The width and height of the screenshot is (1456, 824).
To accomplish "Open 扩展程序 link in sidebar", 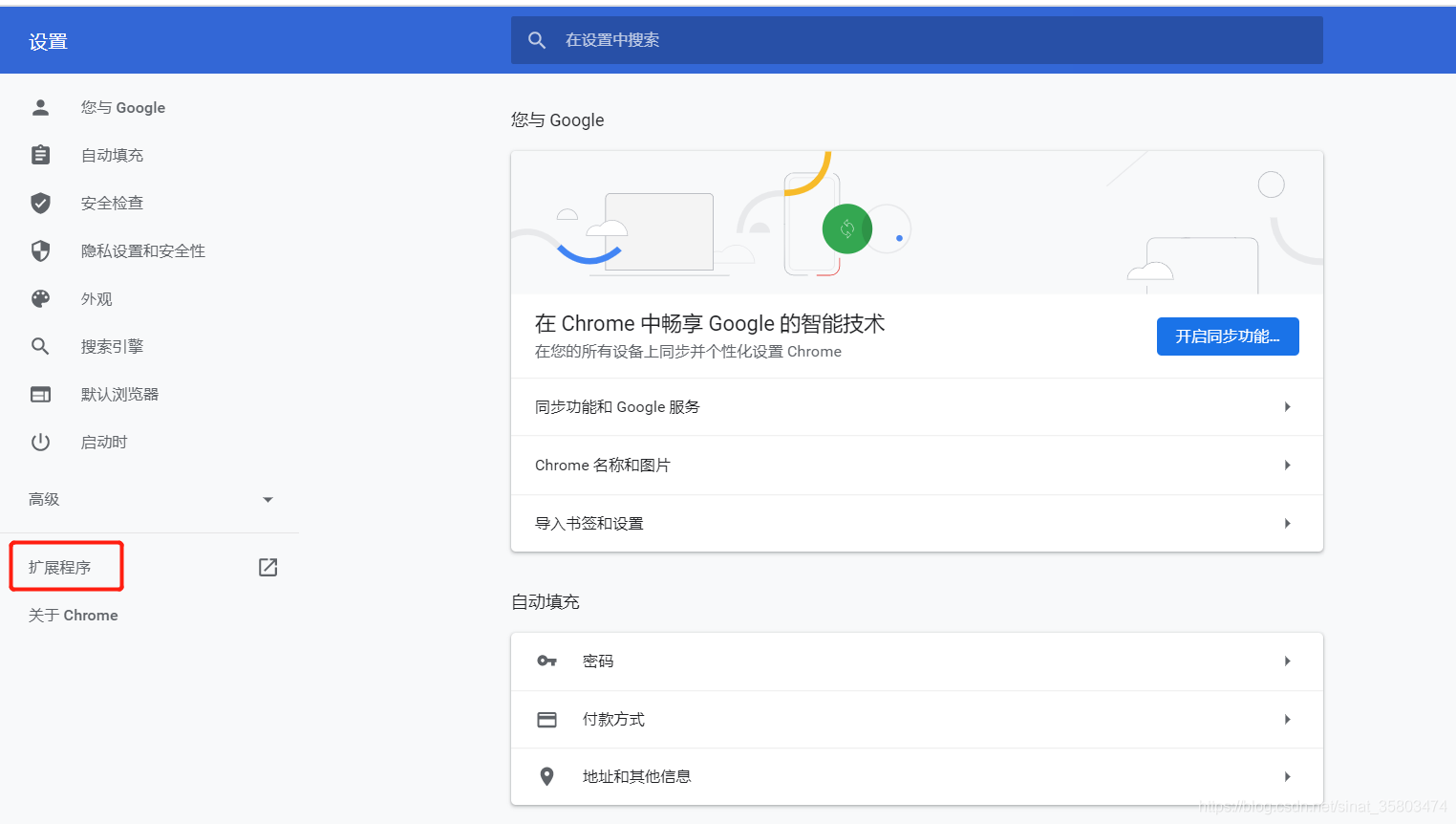I will pyautogui.click(x=59, y=567).
